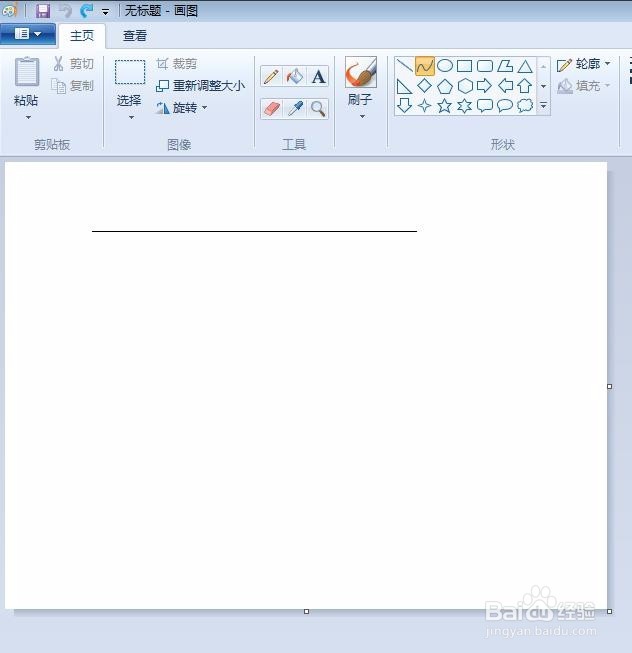Screen dimensions: 632x653
Task: Click the canvas bottom-right corner handle
Action: 610,611
